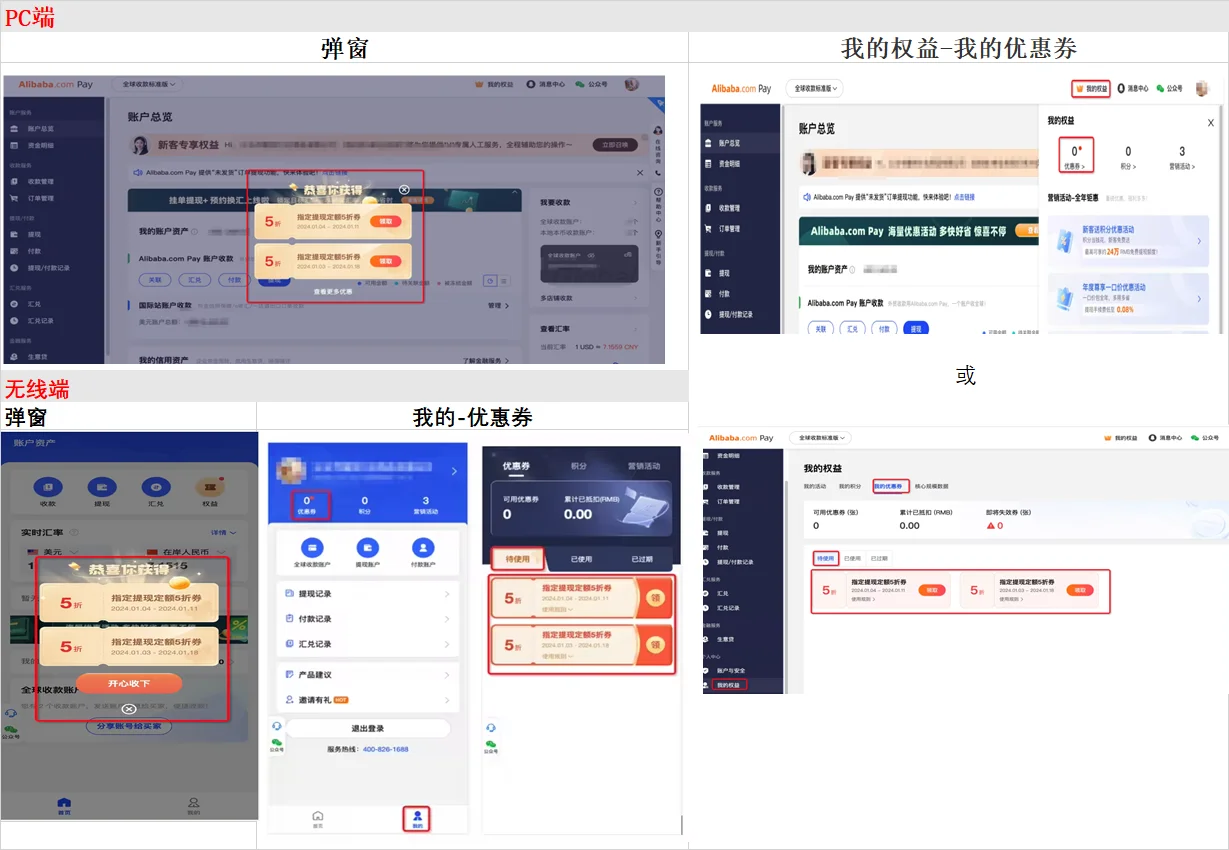
Task: Tap the circled X below 开心收下
Action: 129,709
